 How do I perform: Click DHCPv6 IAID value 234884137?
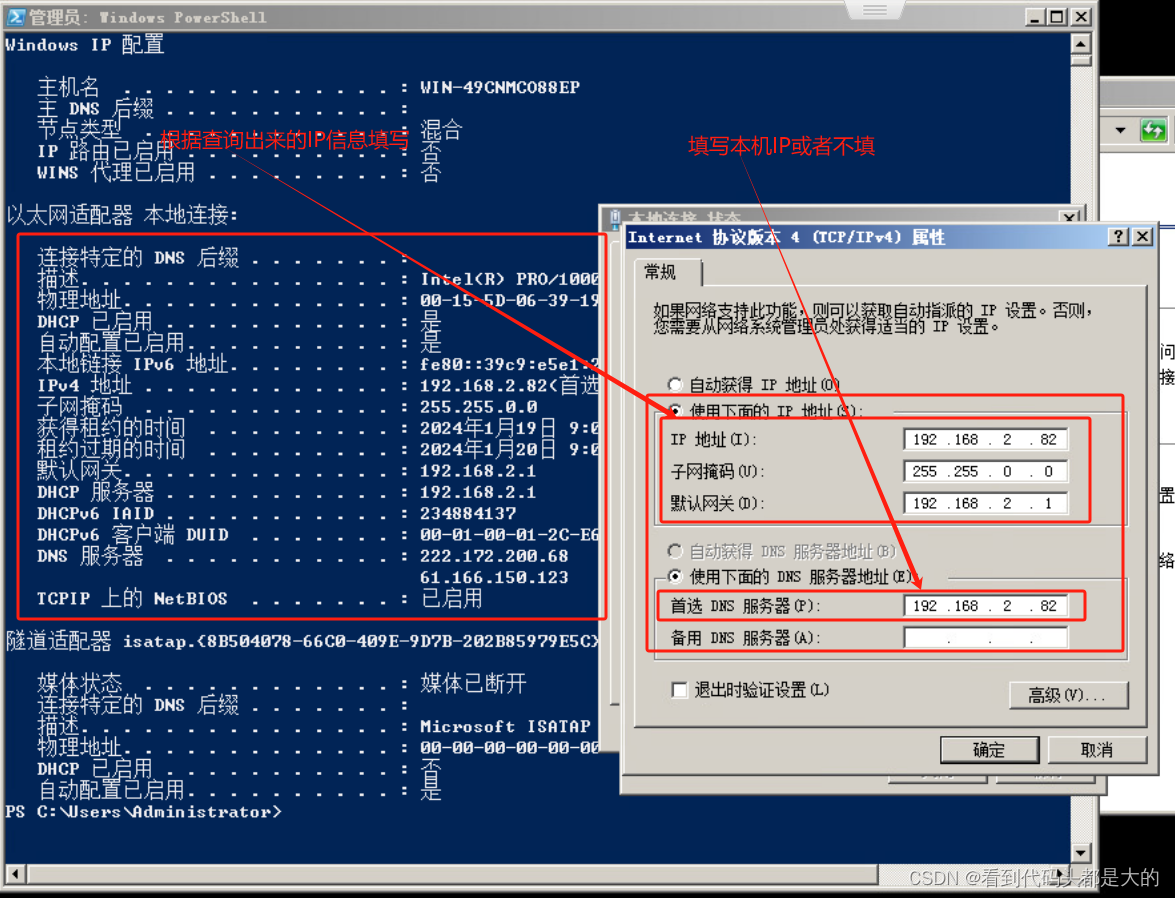[x=468, y=513]
